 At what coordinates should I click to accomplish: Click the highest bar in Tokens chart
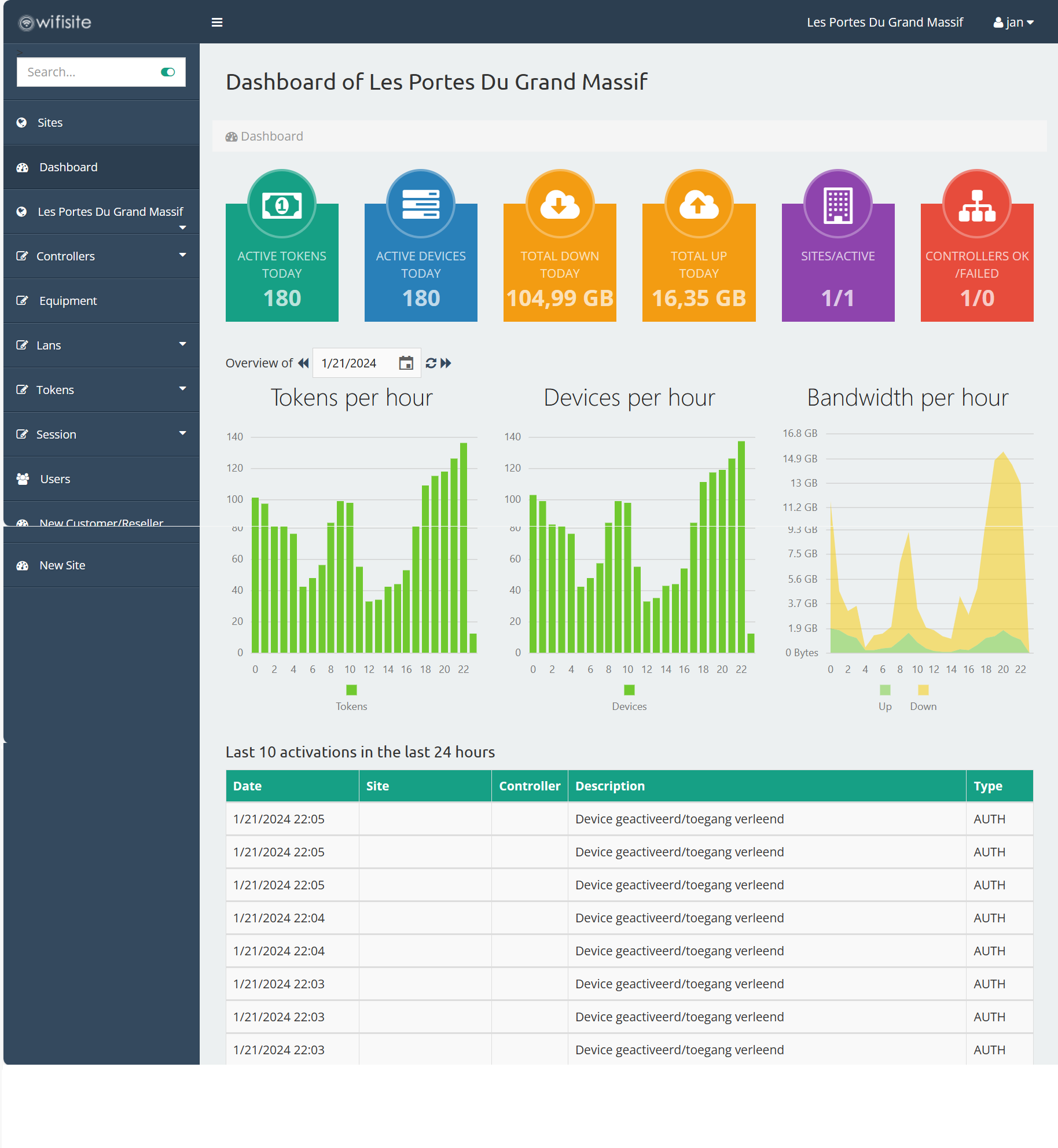pos(464,547)
